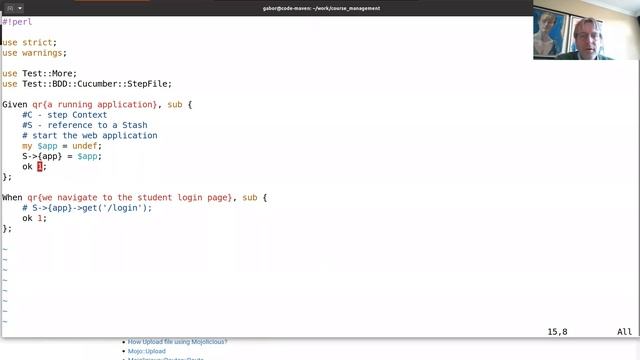Viewport: 640px width, 360px height.
Task: Click the '15,8' cursor position indicator
Action: tap(558, 332)
